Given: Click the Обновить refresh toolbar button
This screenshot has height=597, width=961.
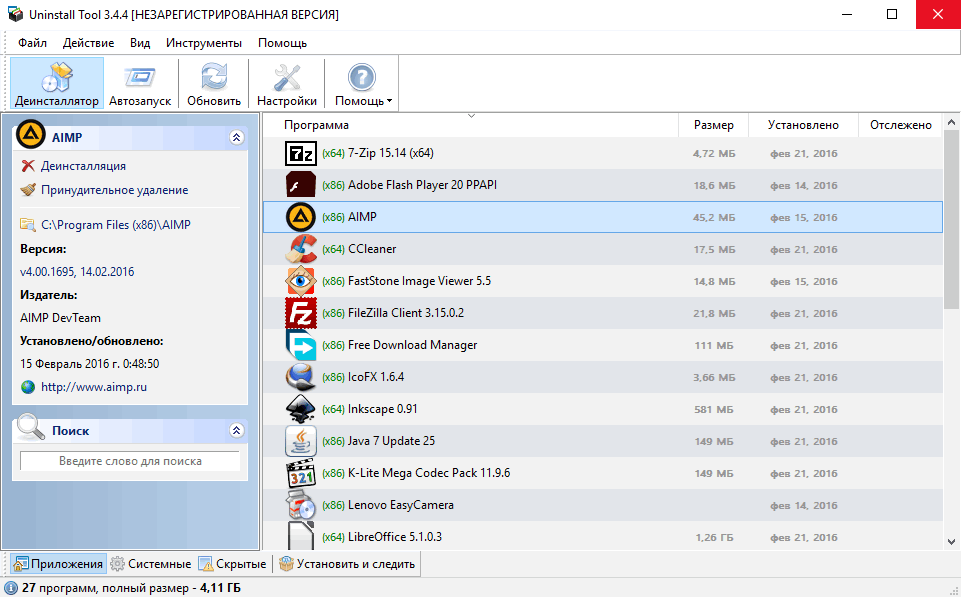Looking at the screenshot, I should 214,83.
